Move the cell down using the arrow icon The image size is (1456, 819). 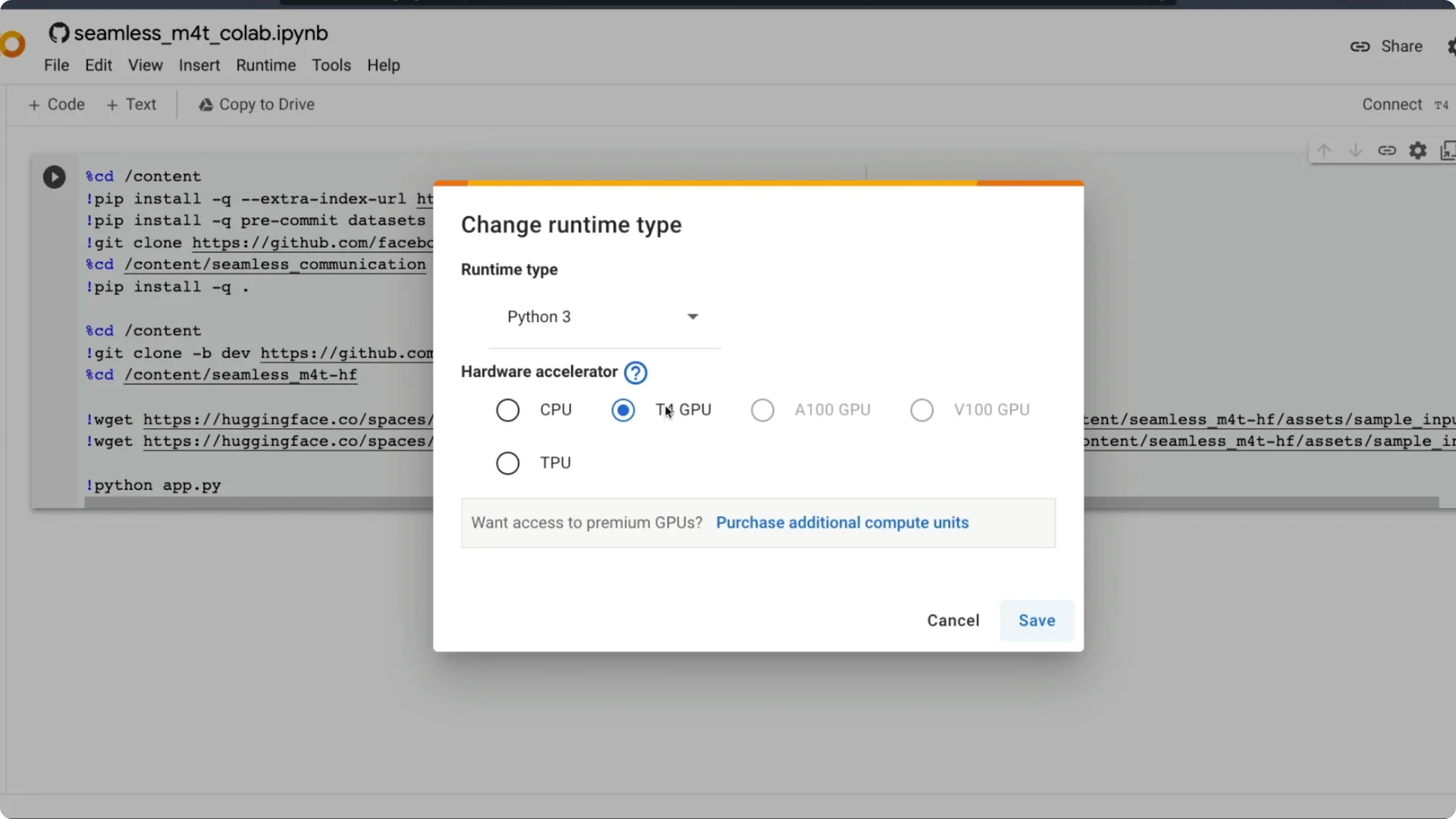[1356, 150]
